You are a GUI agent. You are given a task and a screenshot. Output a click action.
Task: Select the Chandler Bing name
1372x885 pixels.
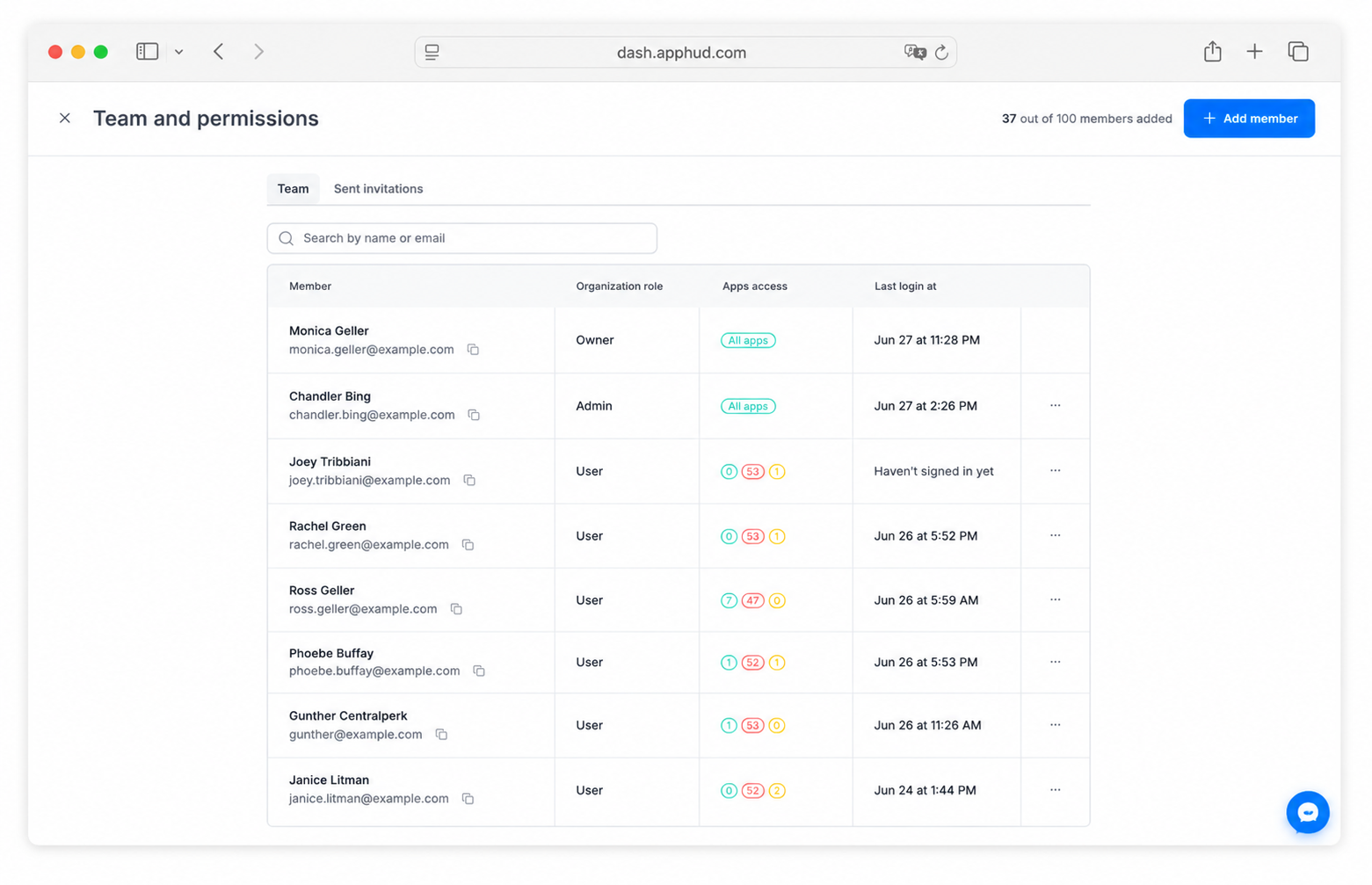tap(330, 396)
